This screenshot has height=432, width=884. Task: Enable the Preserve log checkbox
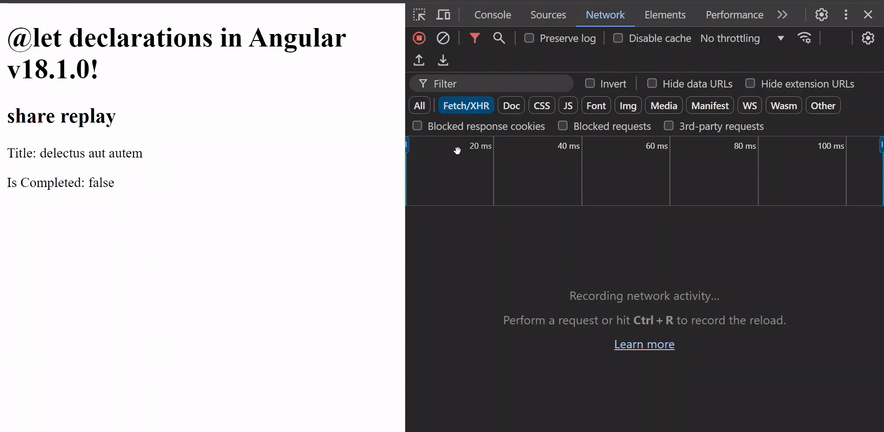tap(529, 38)
